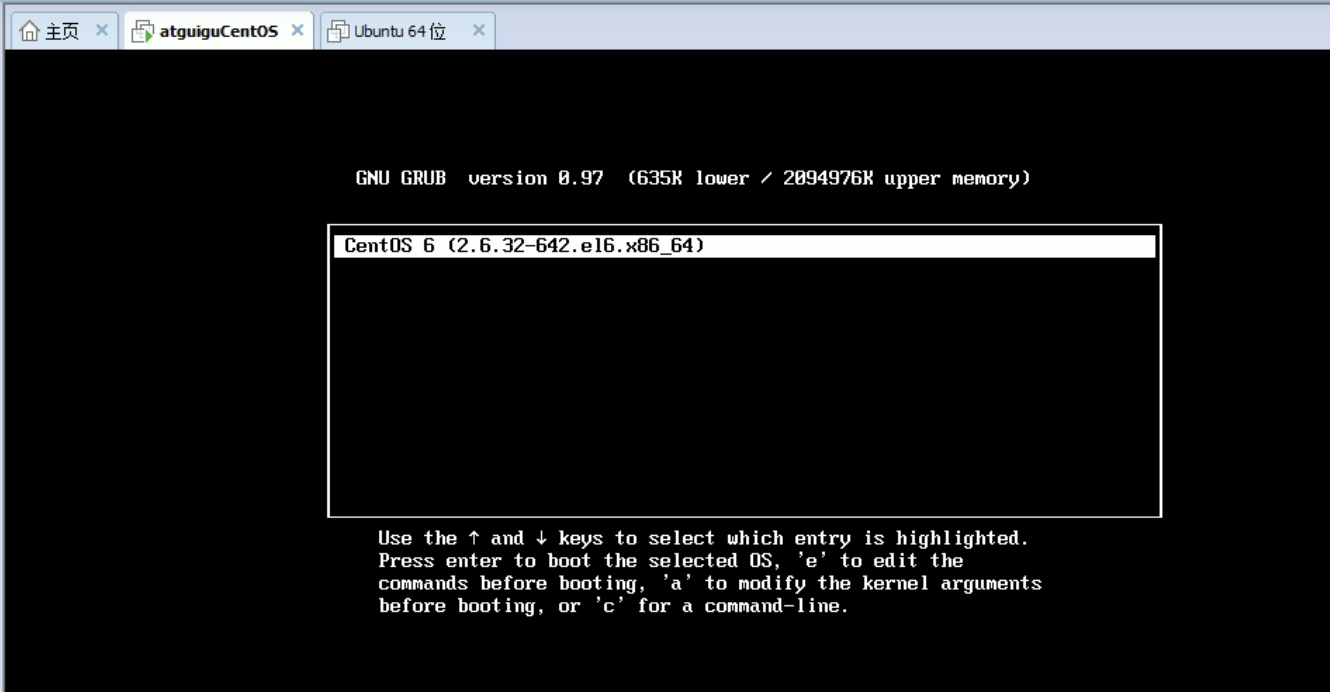Focus VM console by clicking below instructions
This screenshot has height=692, width=1330.
click(700, 655)
